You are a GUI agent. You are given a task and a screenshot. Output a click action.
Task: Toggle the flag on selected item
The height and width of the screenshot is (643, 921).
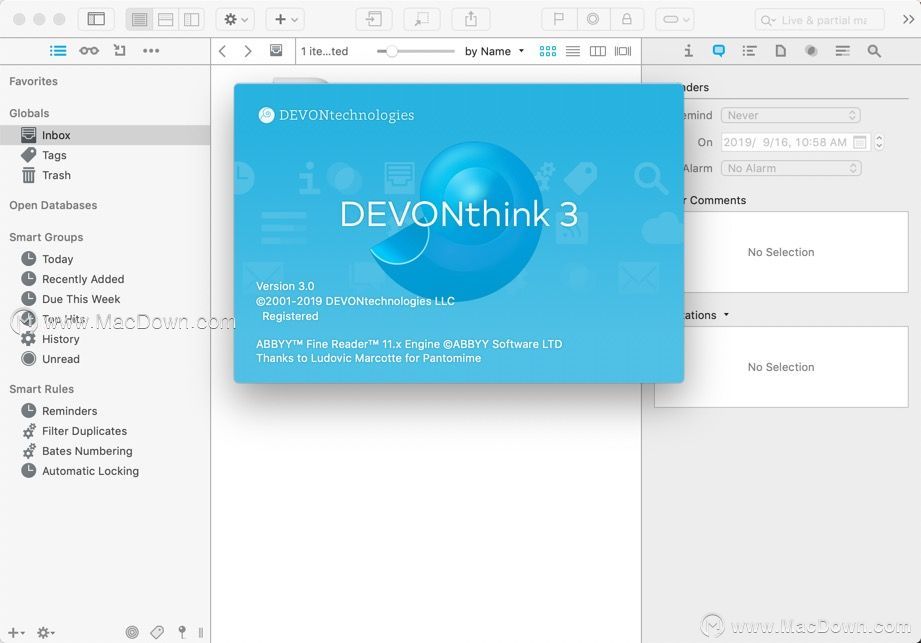pos(559,19)
